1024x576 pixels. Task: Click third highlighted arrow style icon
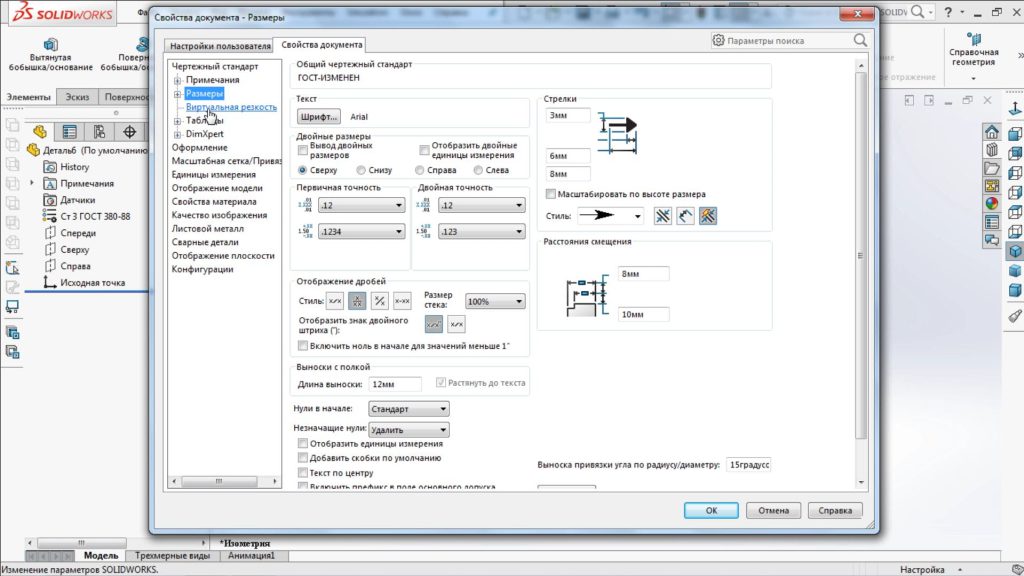[x=708, y=216]
